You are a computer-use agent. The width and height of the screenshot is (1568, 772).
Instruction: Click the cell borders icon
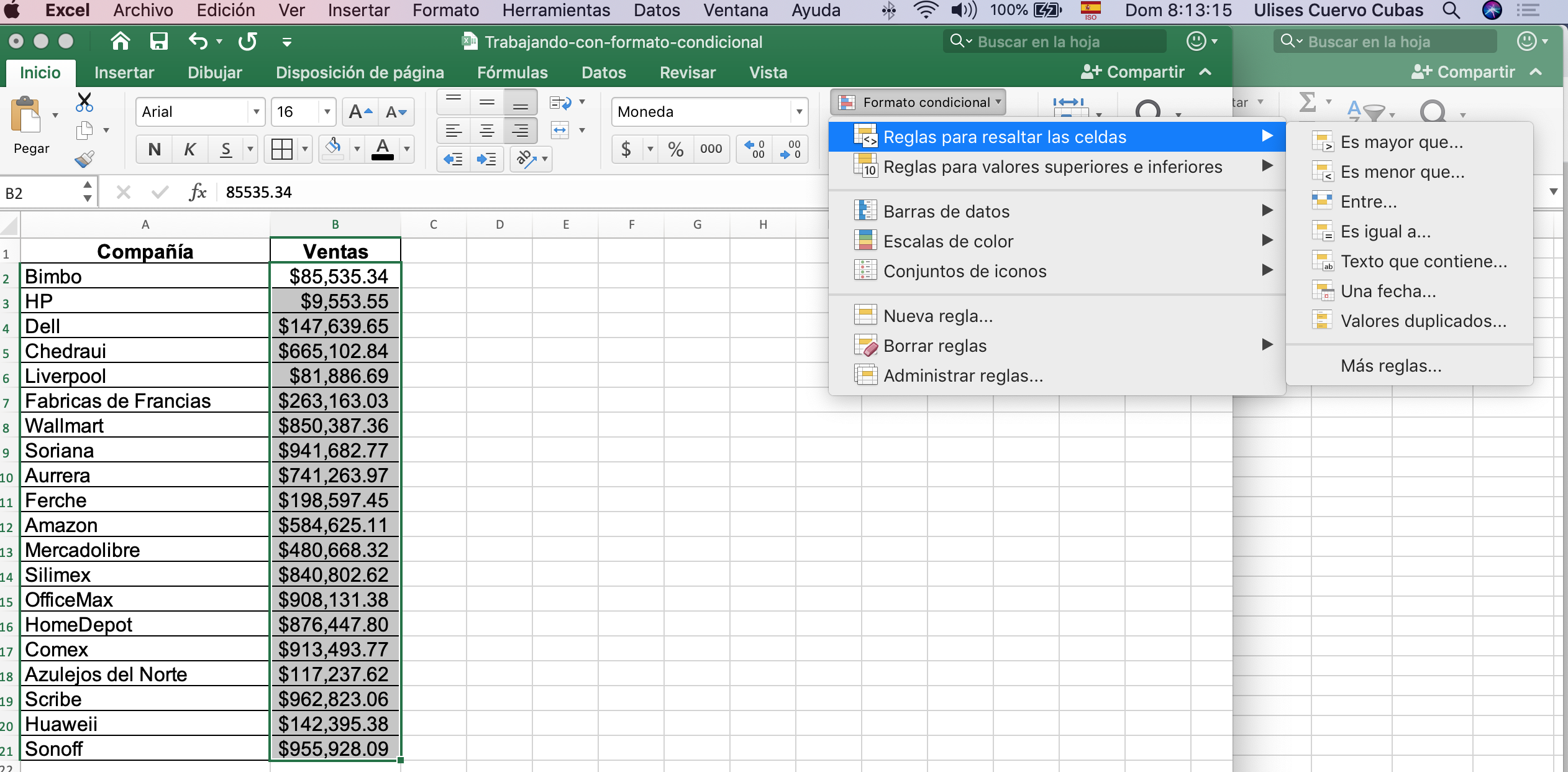point(281,149)
